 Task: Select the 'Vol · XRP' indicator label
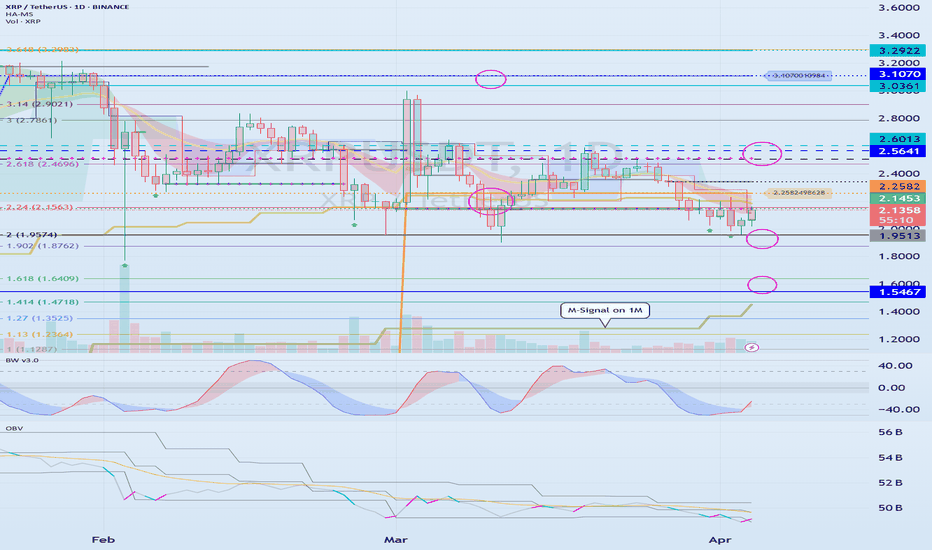click(23, 21)
